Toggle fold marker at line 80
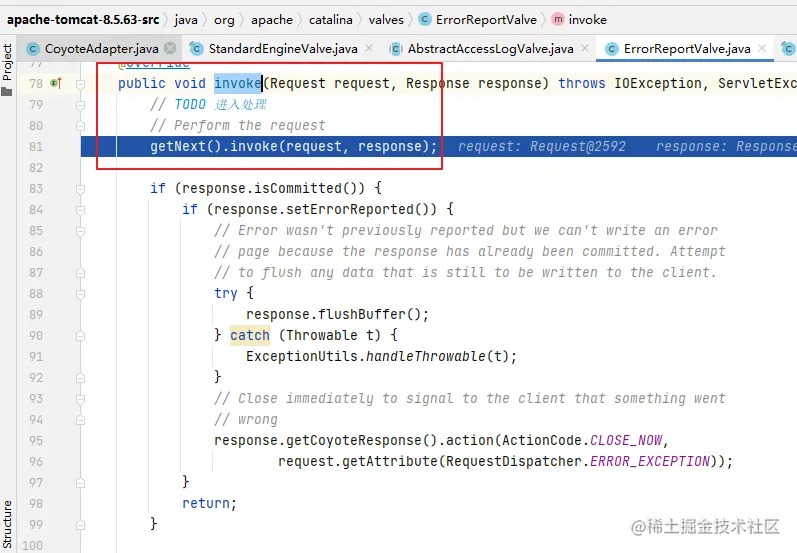The height and width of the screenshot is (553, 797). coord(80,126)
